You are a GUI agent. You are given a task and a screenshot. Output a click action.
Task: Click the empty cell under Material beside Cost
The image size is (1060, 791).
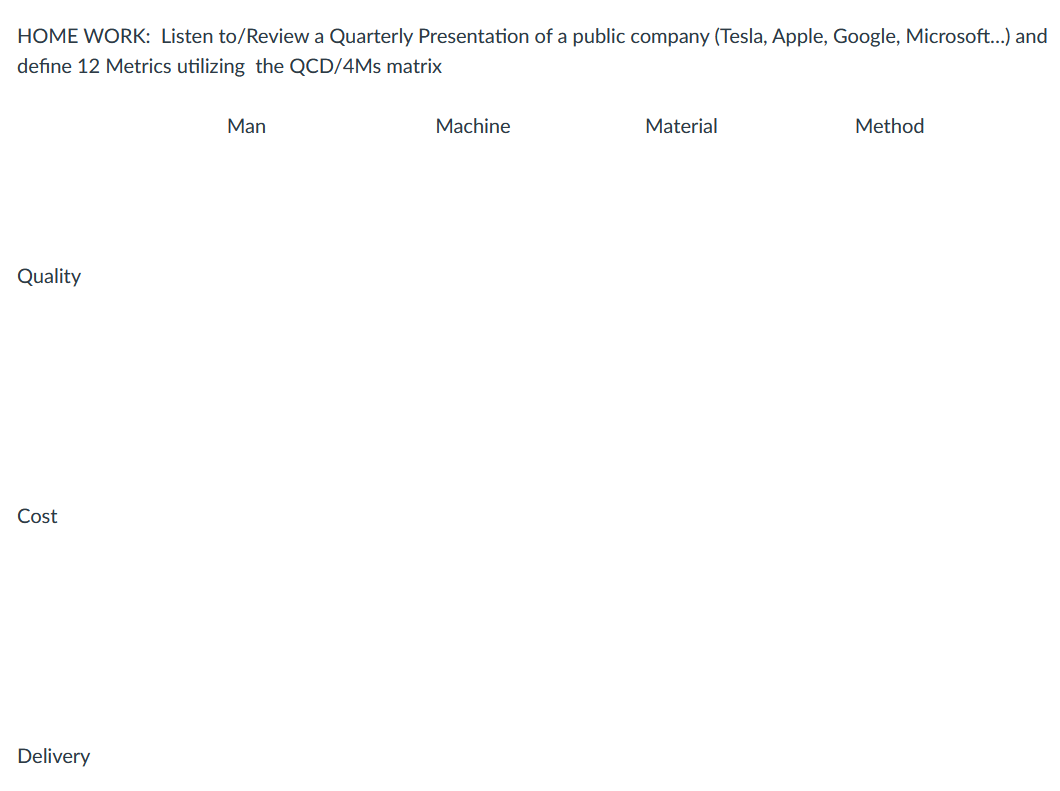tap(681, 516)
